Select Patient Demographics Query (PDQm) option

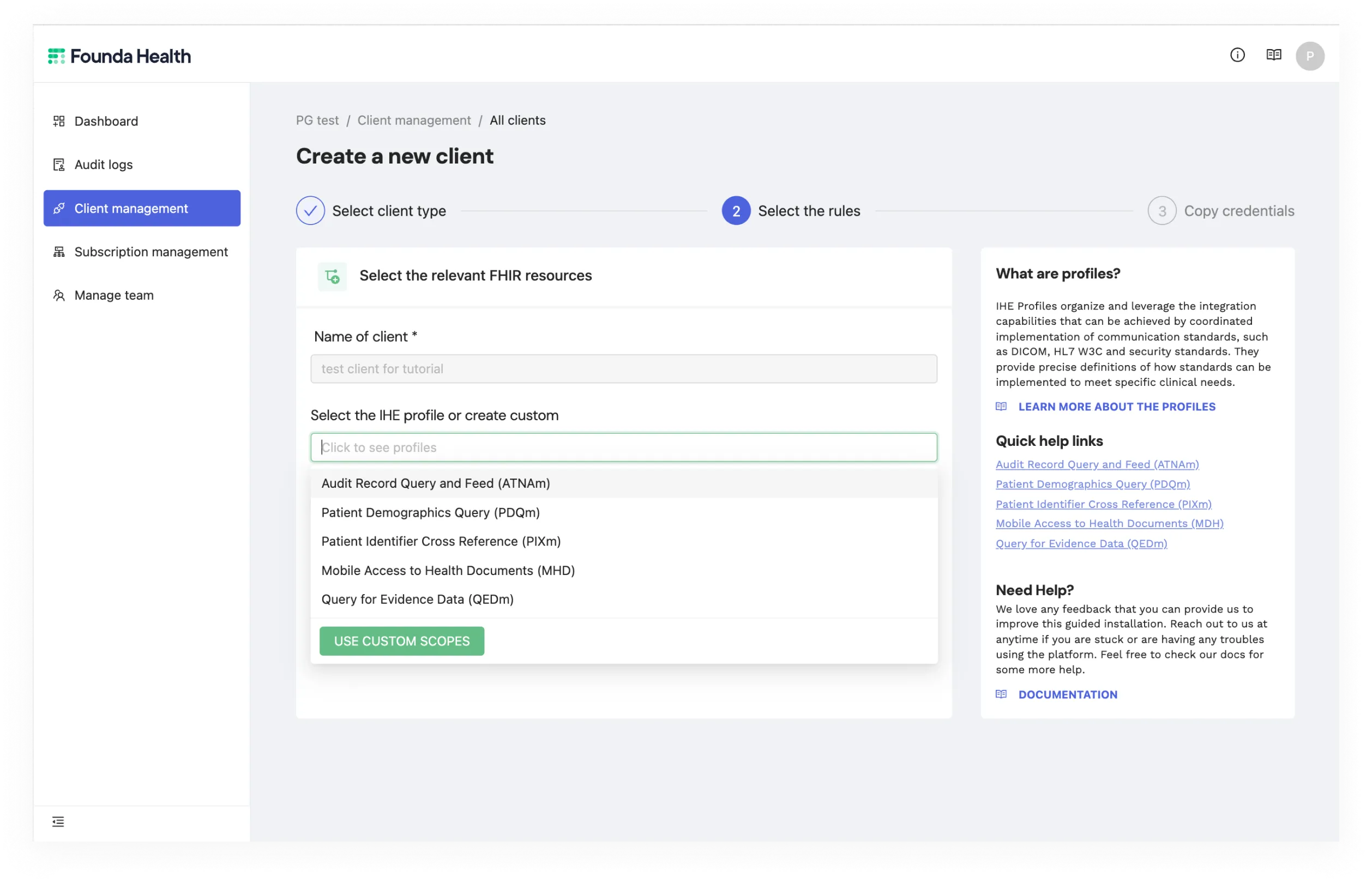(623, 512)
